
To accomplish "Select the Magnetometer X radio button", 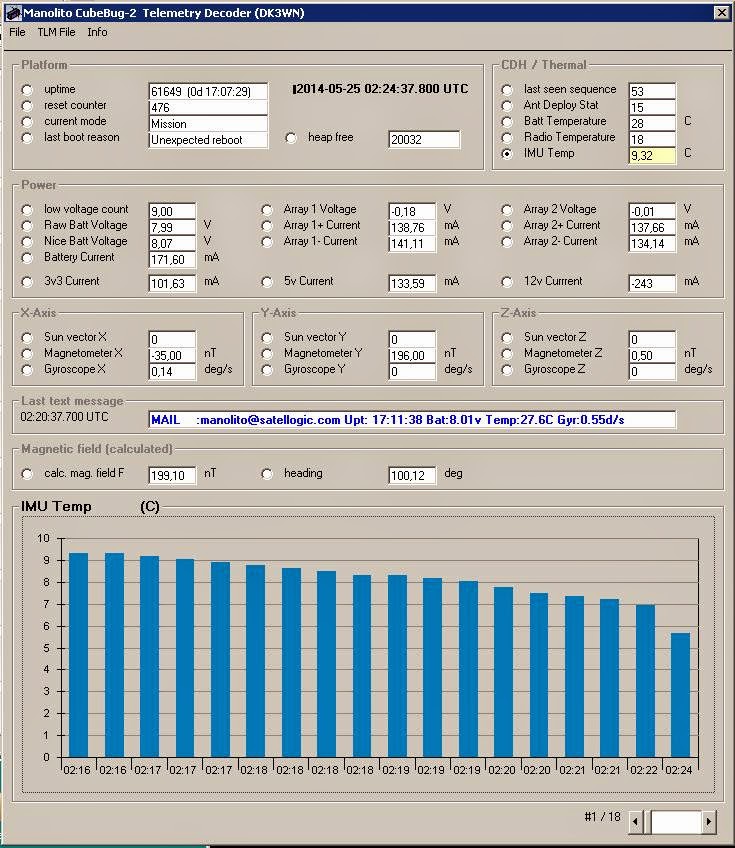I will click(27, 354).
